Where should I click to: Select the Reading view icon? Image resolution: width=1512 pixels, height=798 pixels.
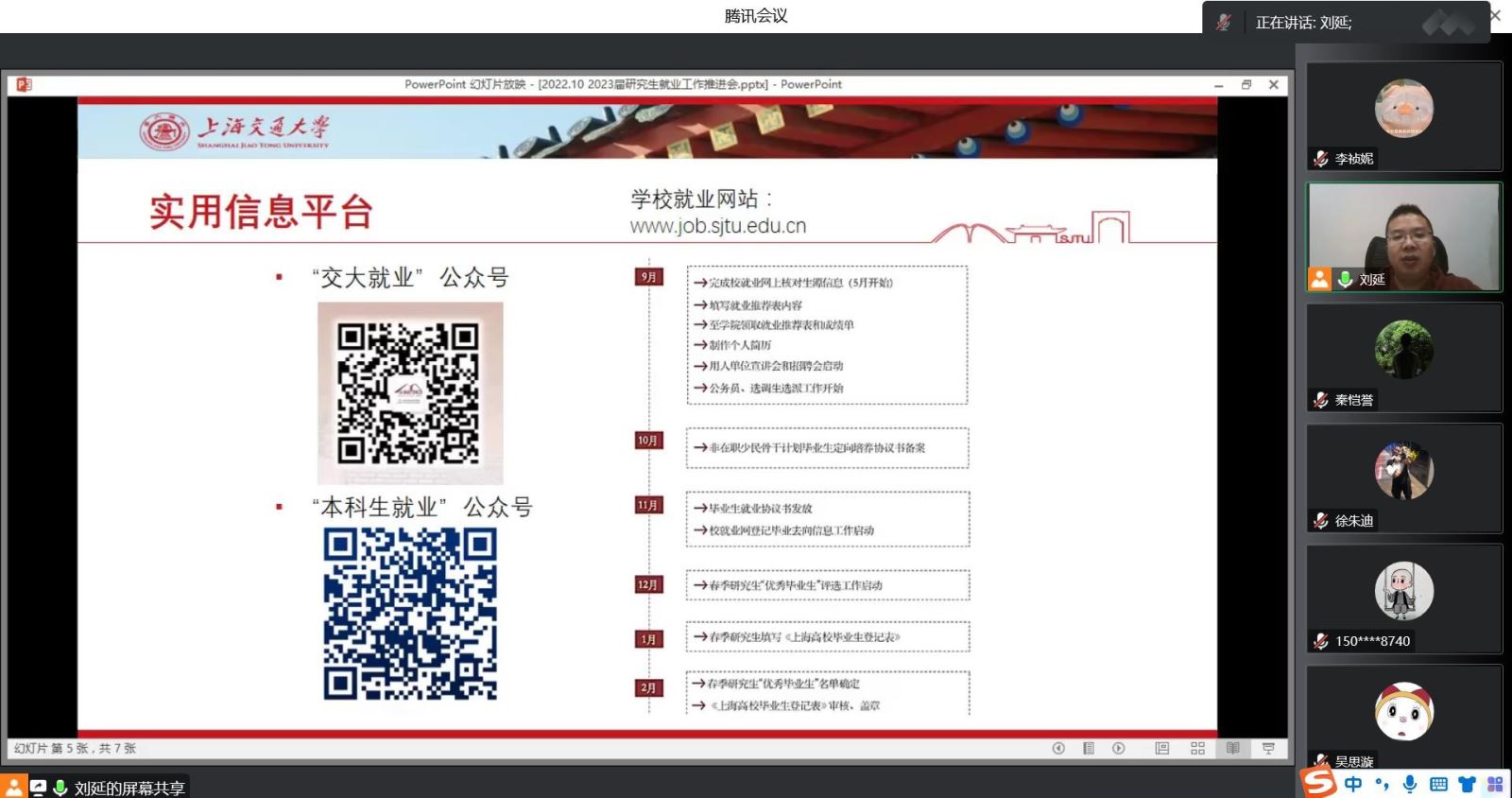pos(1233,748)
